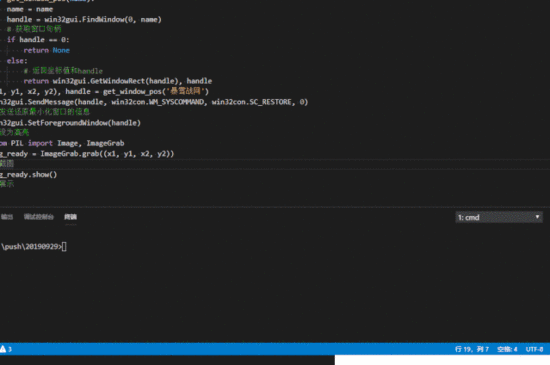
Task: Switch to the 输出 panel tab
Action: pyautogui.click(x=7, y=217)
